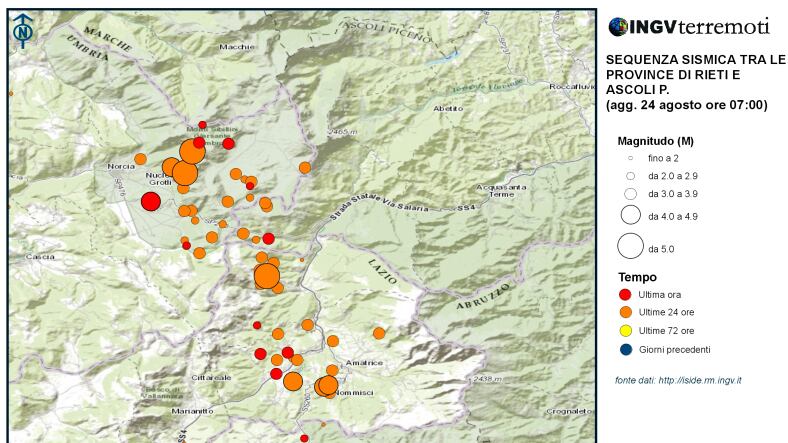Click the orange 'Ultime 24 ore' legend dot
The height and width of the screenshot is (443, 788).
tap(625, 312)
